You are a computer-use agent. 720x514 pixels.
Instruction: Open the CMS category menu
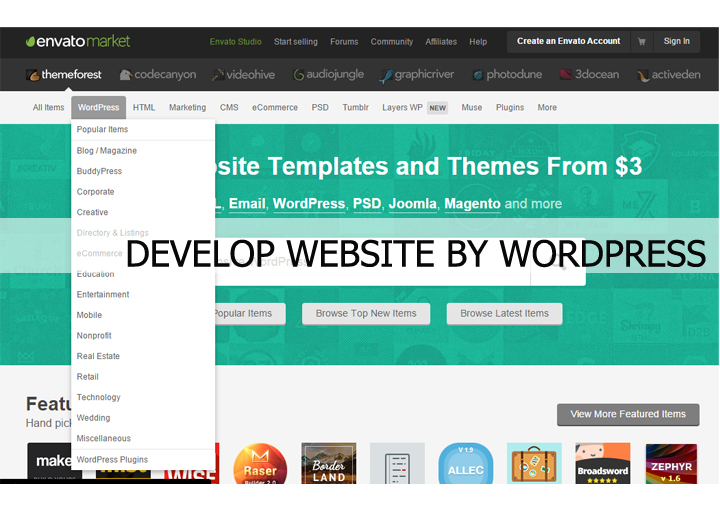point(229,107)
